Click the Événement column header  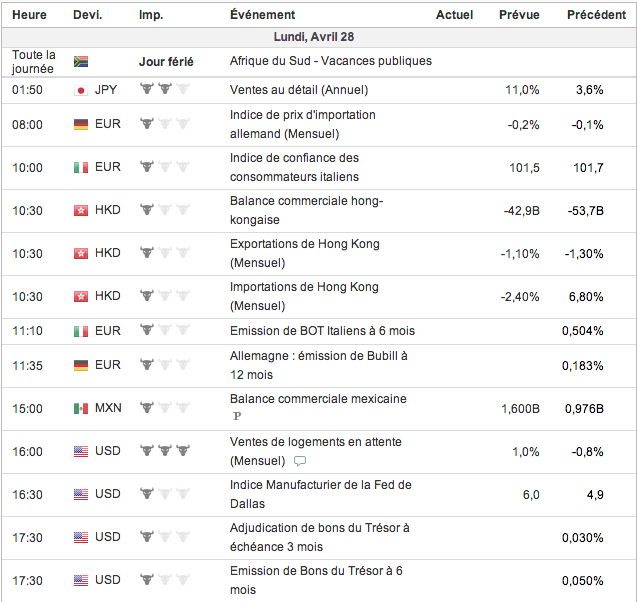pos(262,15)
